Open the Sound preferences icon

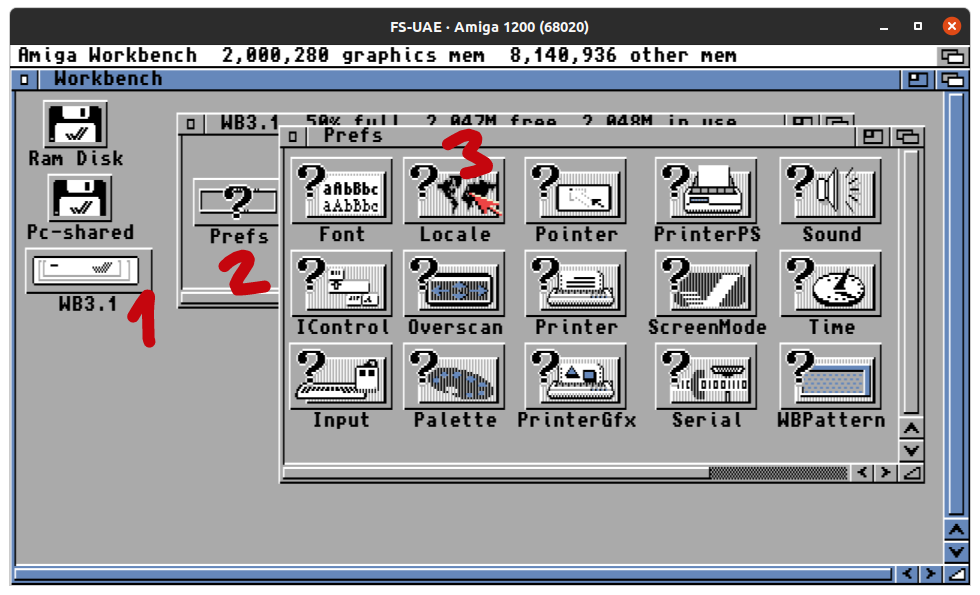[831, 191]
